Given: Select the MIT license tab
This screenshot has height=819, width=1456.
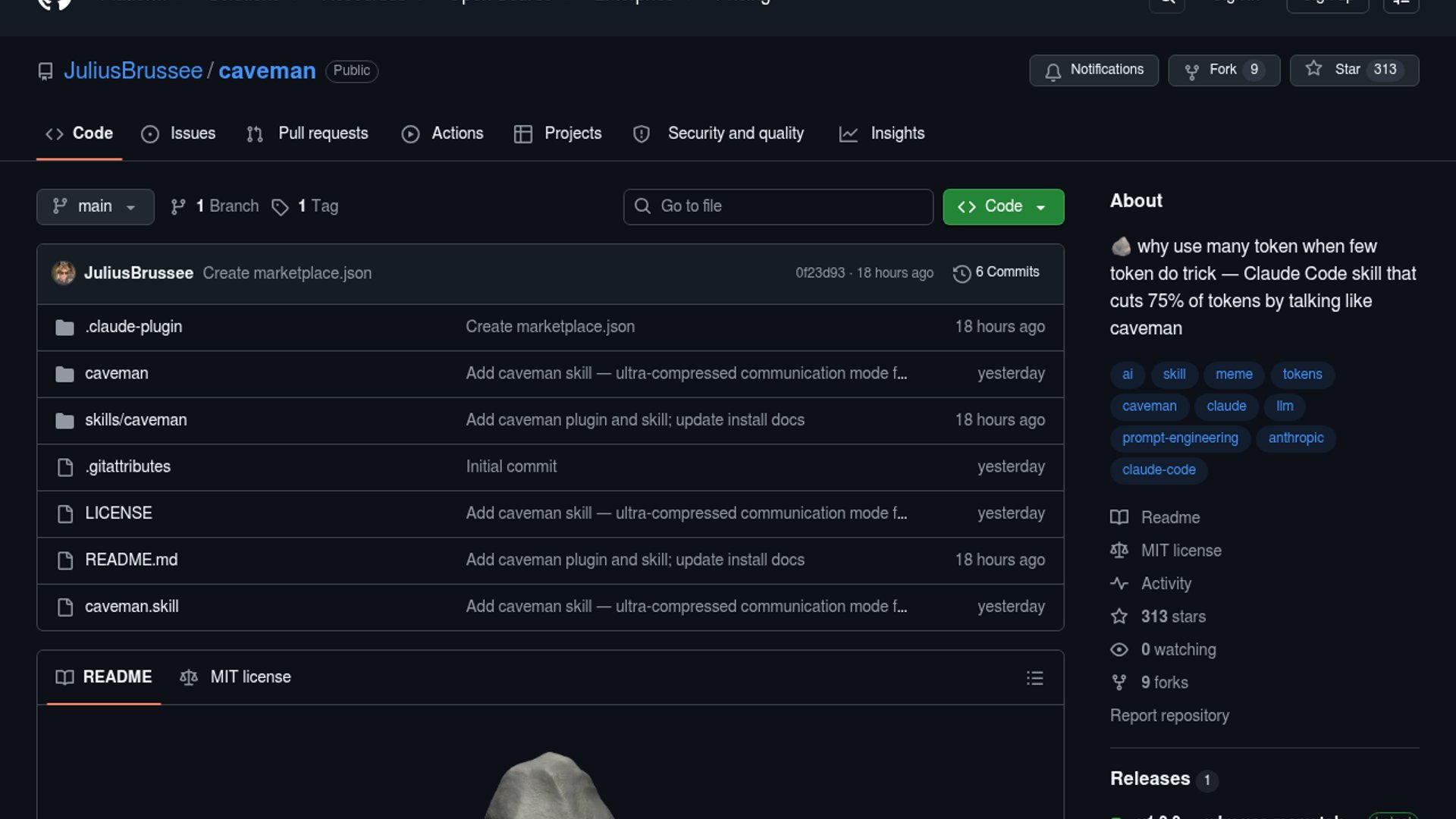Looking at the screenshot, I should pyautogui.click(x=235, y=677).
